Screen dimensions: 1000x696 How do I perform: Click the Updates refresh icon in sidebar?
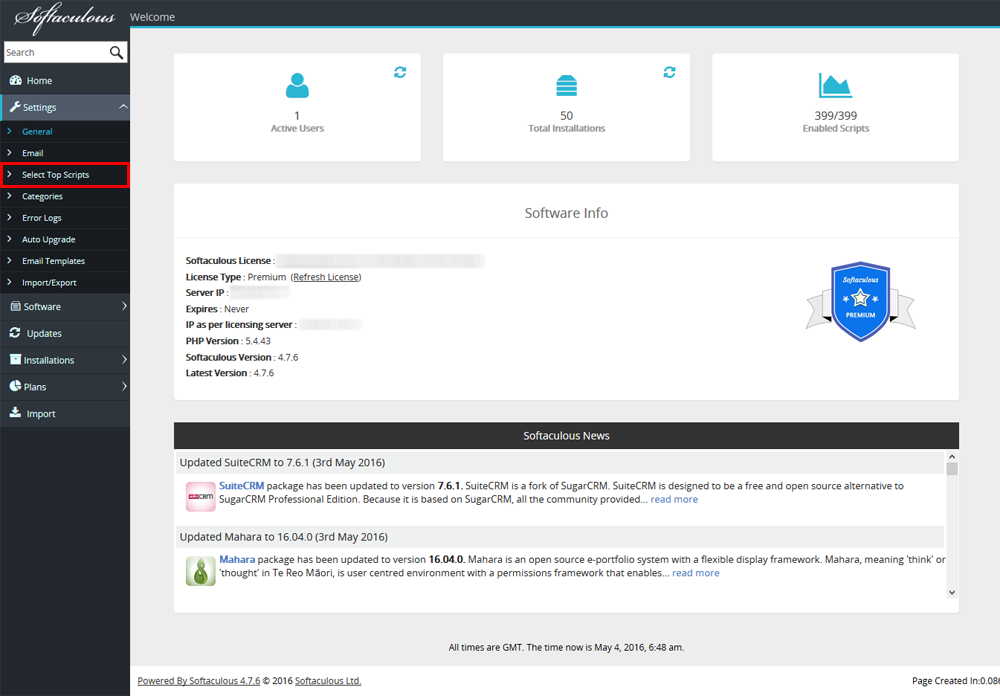[15, 333]
